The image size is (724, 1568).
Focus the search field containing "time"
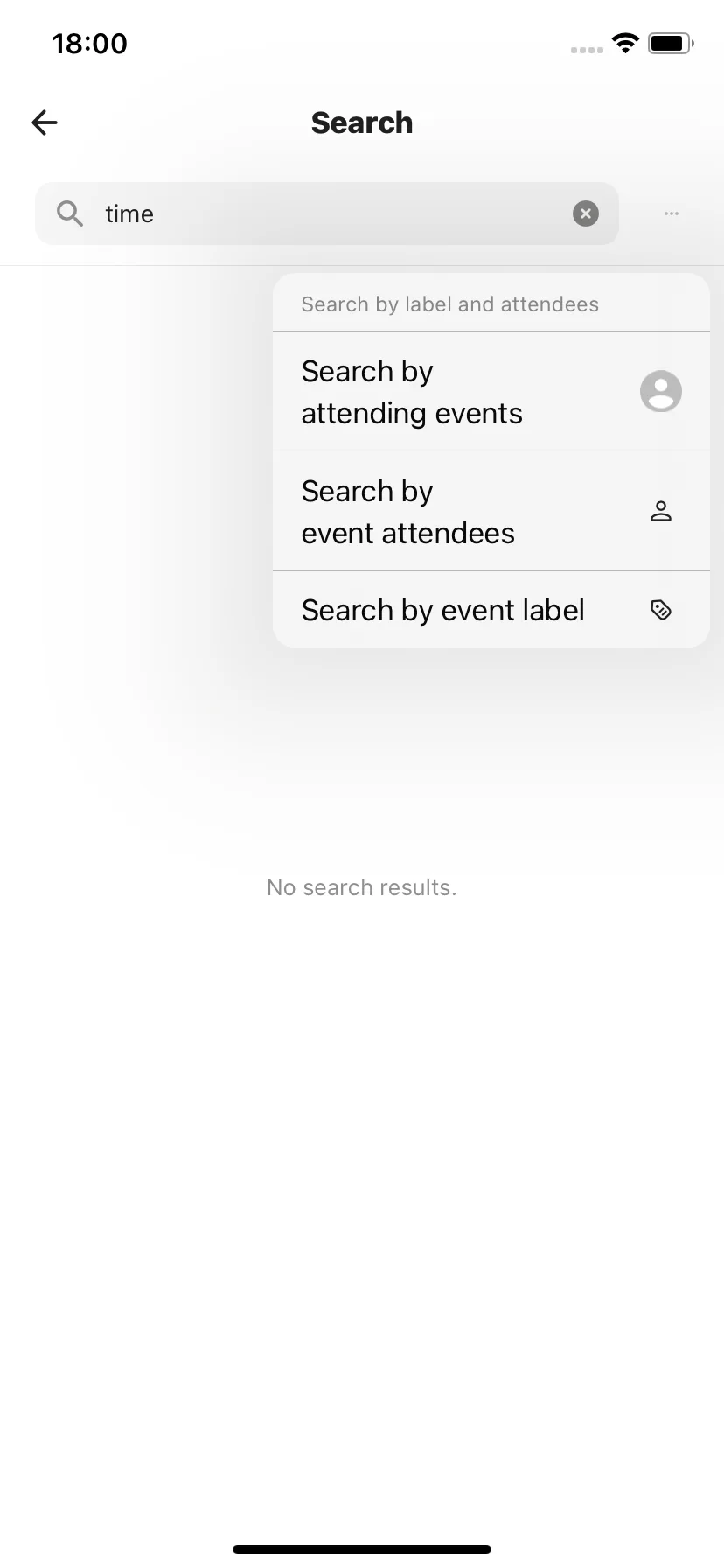coord(327,213)
